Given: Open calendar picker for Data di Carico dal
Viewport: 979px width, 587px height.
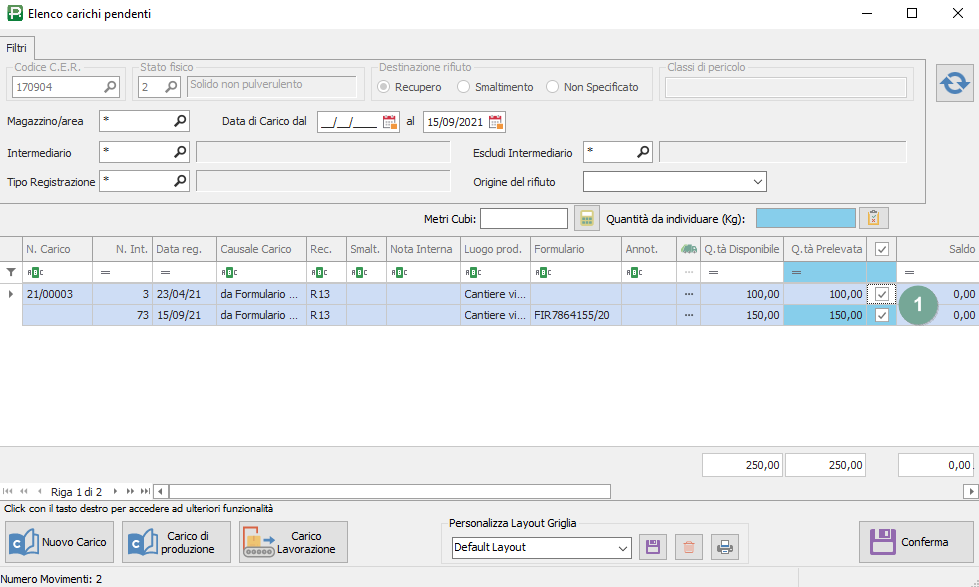Looking at the screenshot, I should point(390,122).
